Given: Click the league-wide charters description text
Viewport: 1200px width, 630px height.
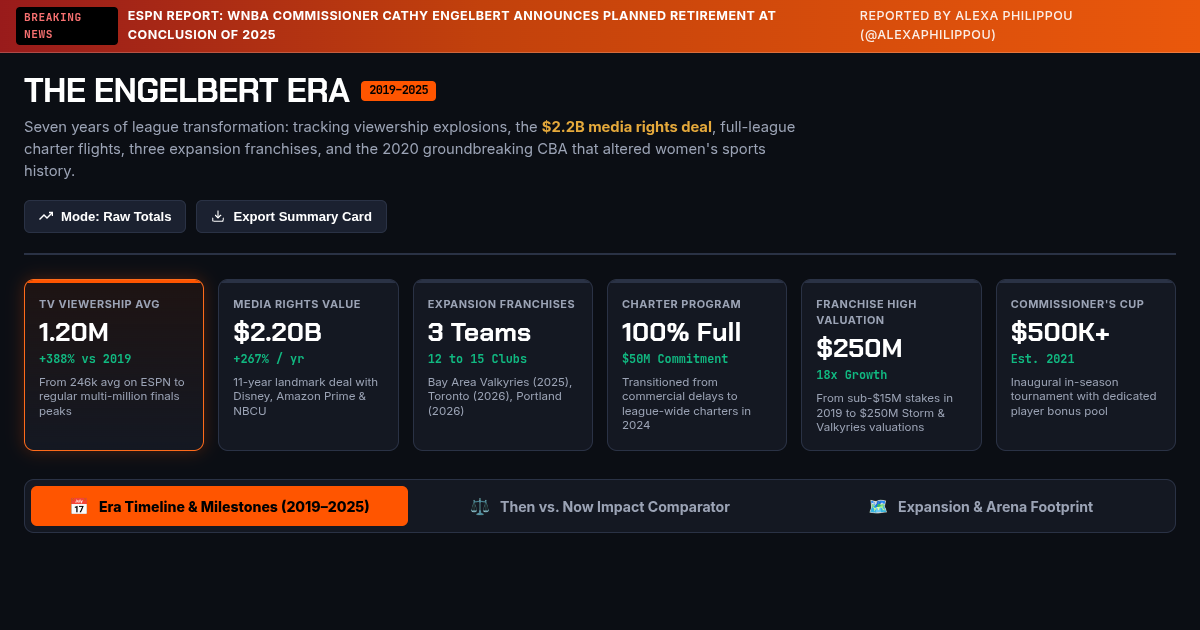Looking at the screenshot, I should tap(688, 403).
